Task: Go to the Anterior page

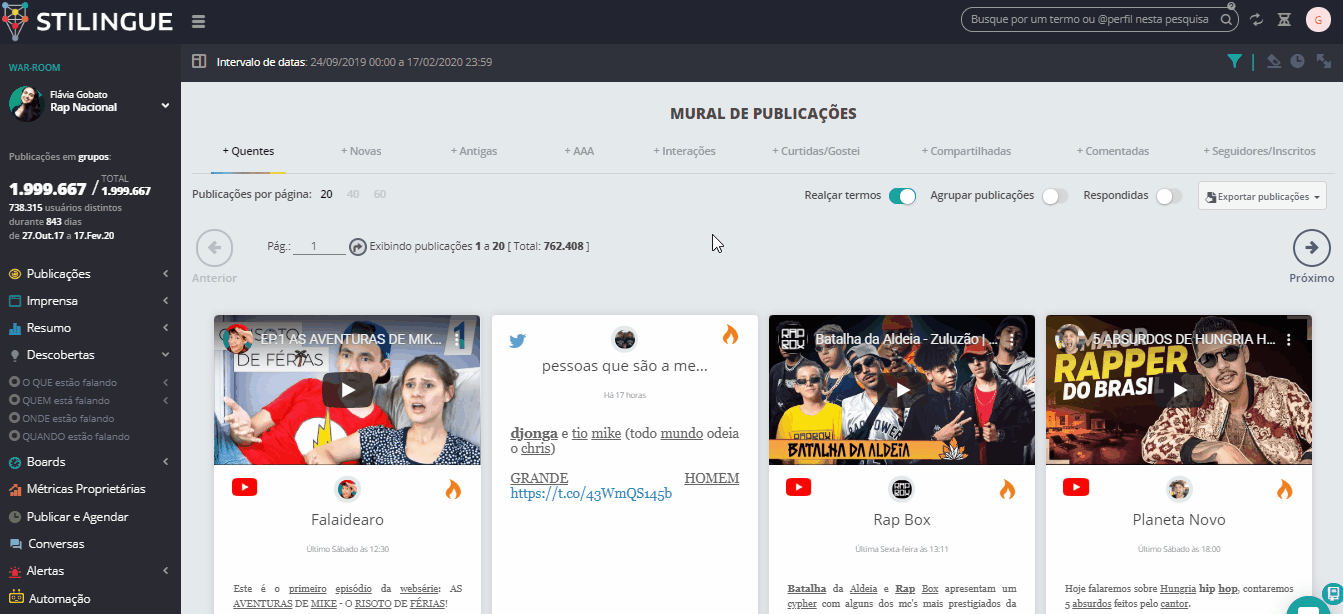Action: pos(214,247)
